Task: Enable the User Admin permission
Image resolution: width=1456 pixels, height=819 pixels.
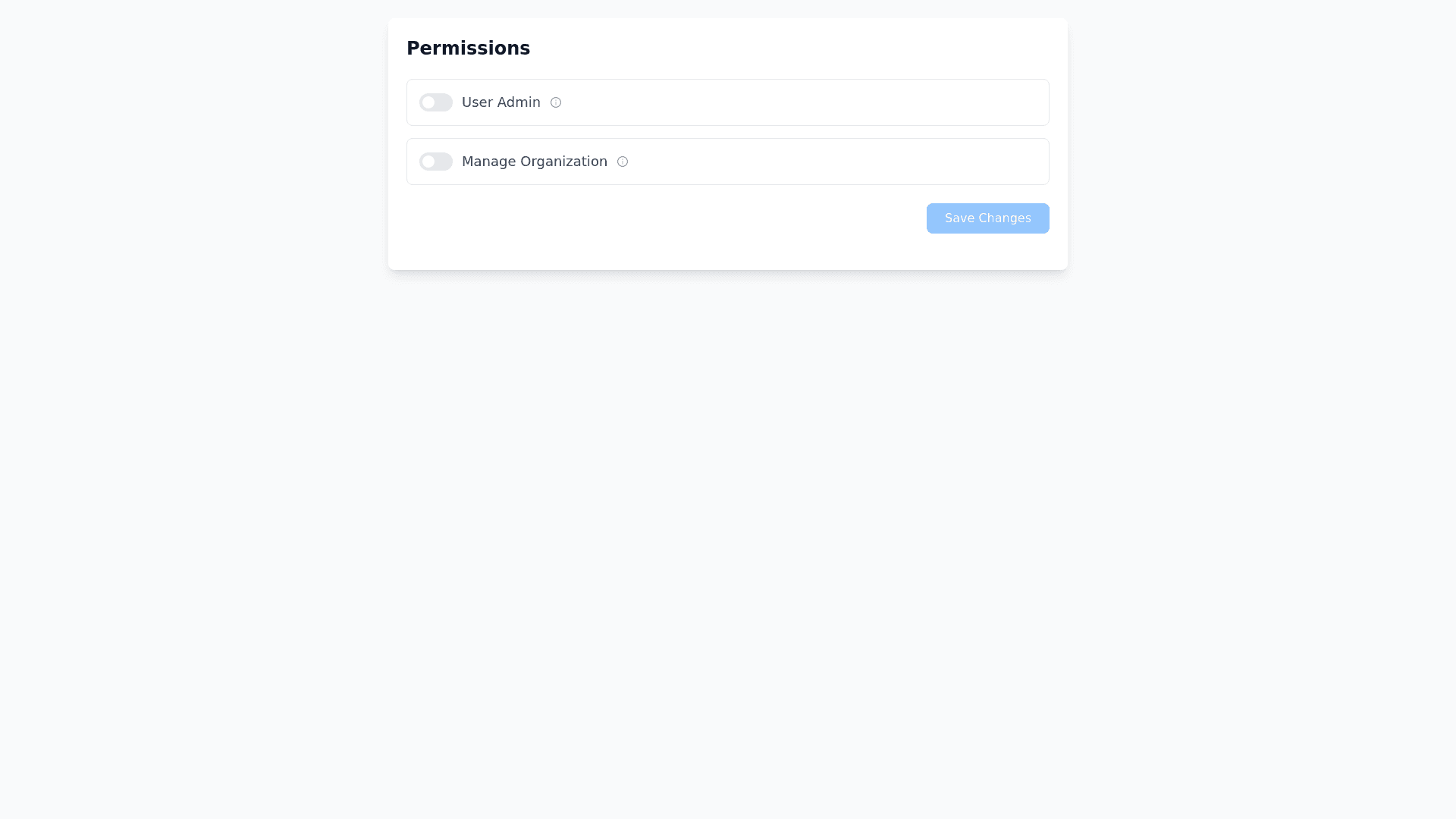Action: pyautogui.click(x=436, y=102)
